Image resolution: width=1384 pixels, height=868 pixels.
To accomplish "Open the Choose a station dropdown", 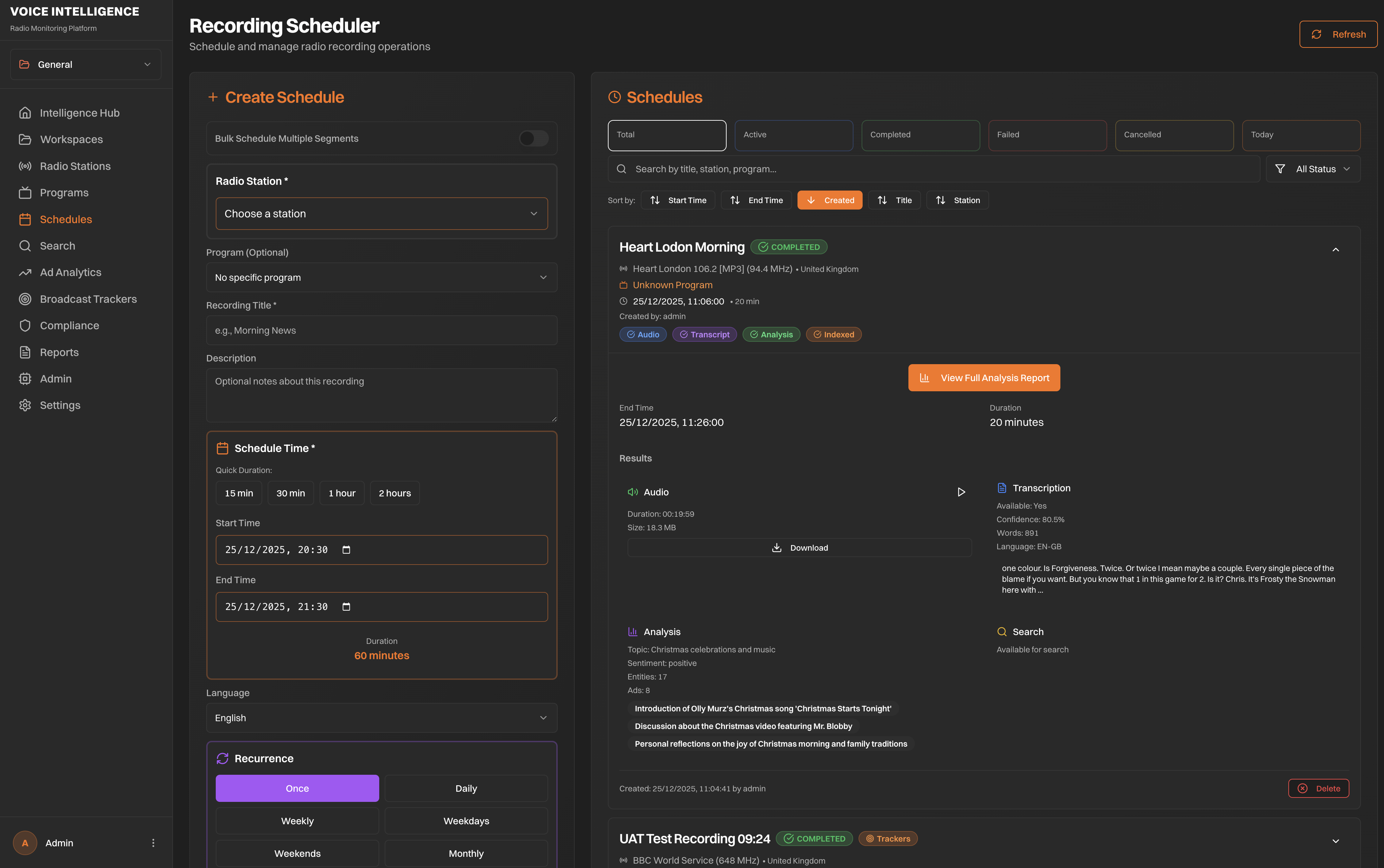I will tap(381, 214).
